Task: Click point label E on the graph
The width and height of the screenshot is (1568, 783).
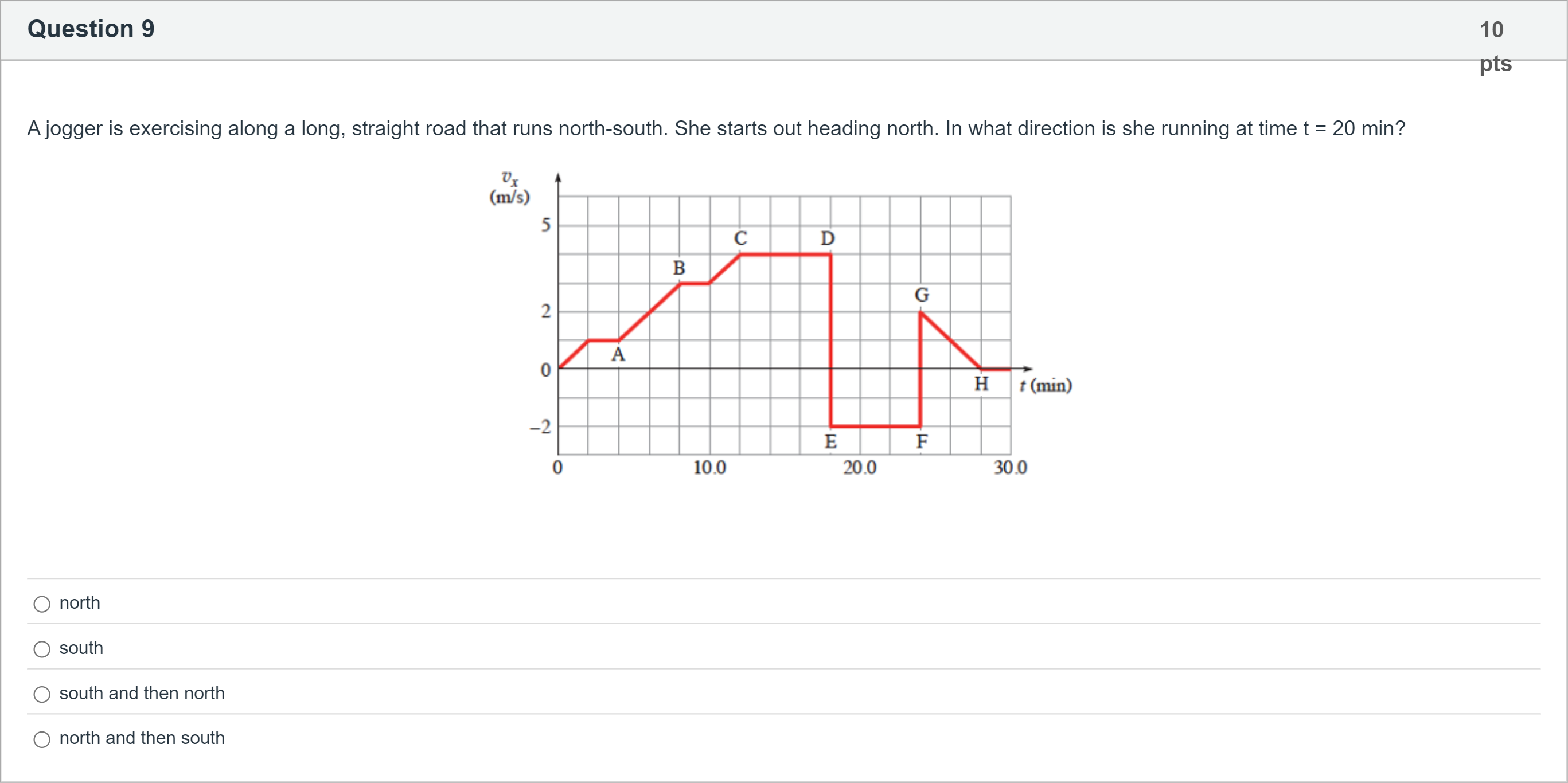Action: 830,442
